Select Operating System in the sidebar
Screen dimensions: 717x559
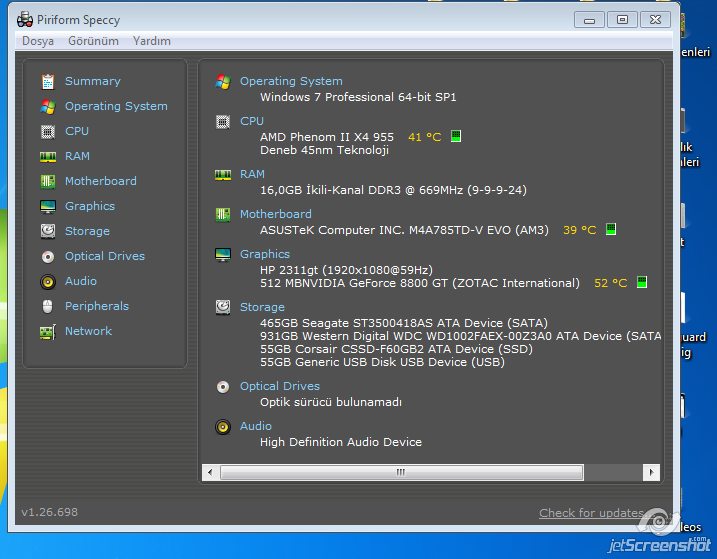pyautogui.click(x=116, y=107)
